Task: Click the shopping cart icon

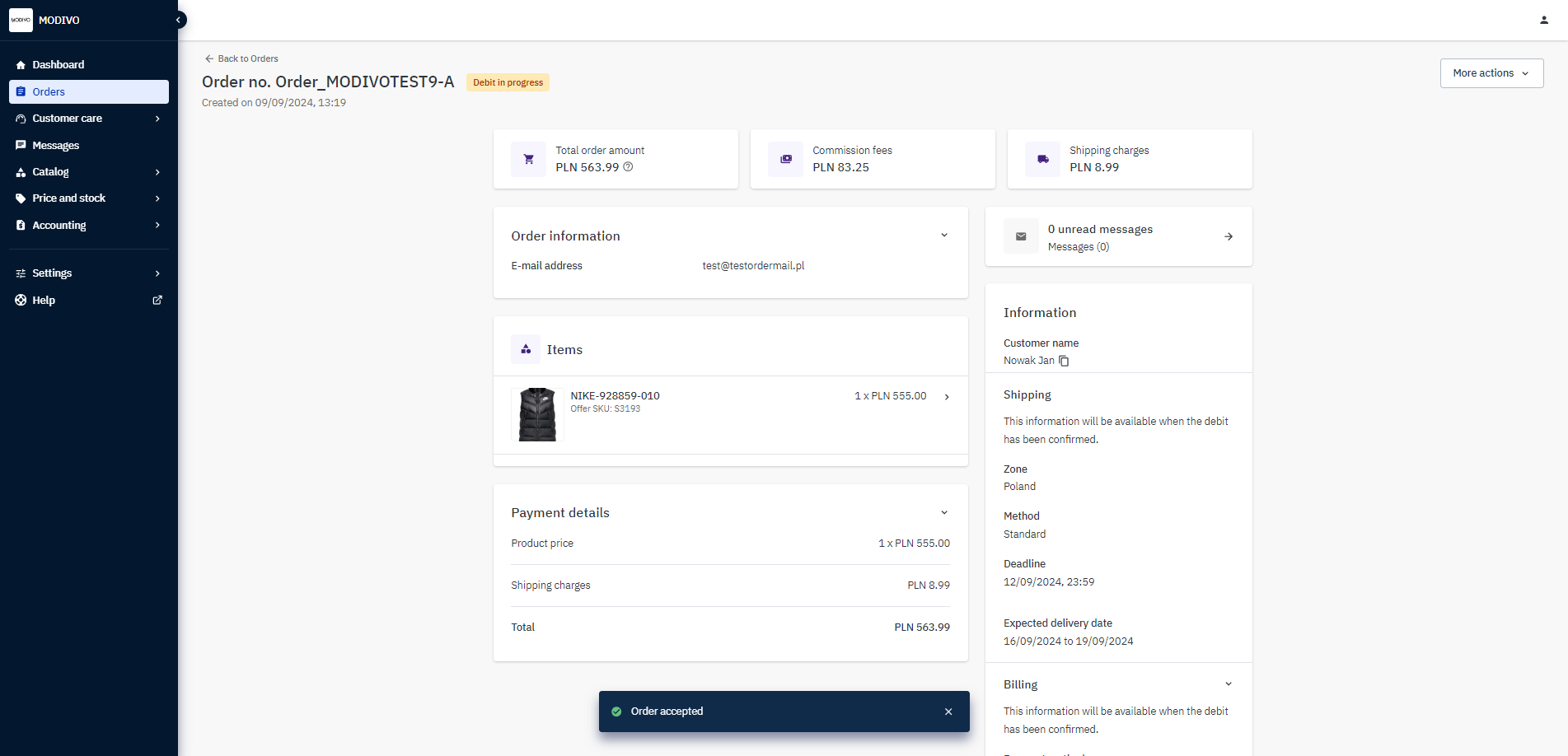Action: (x=528, y=159)
